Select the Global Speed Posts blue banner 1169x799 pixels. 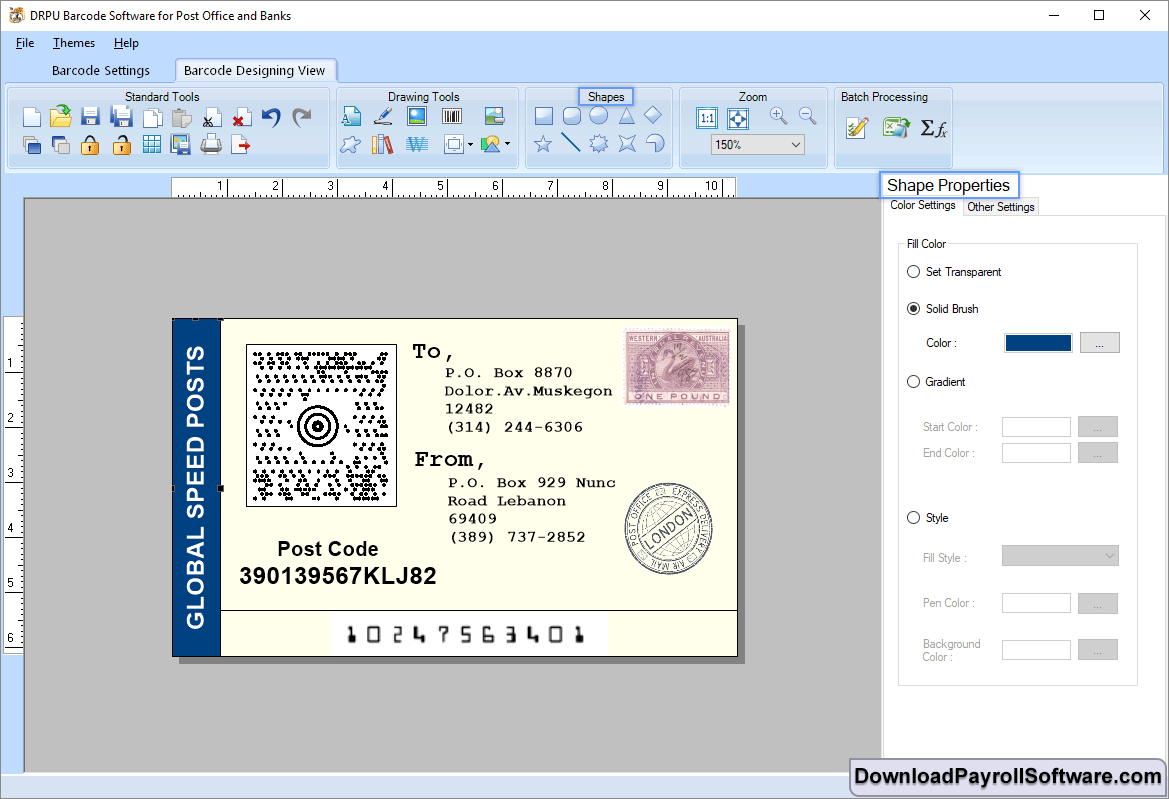[x=196, y=487]
